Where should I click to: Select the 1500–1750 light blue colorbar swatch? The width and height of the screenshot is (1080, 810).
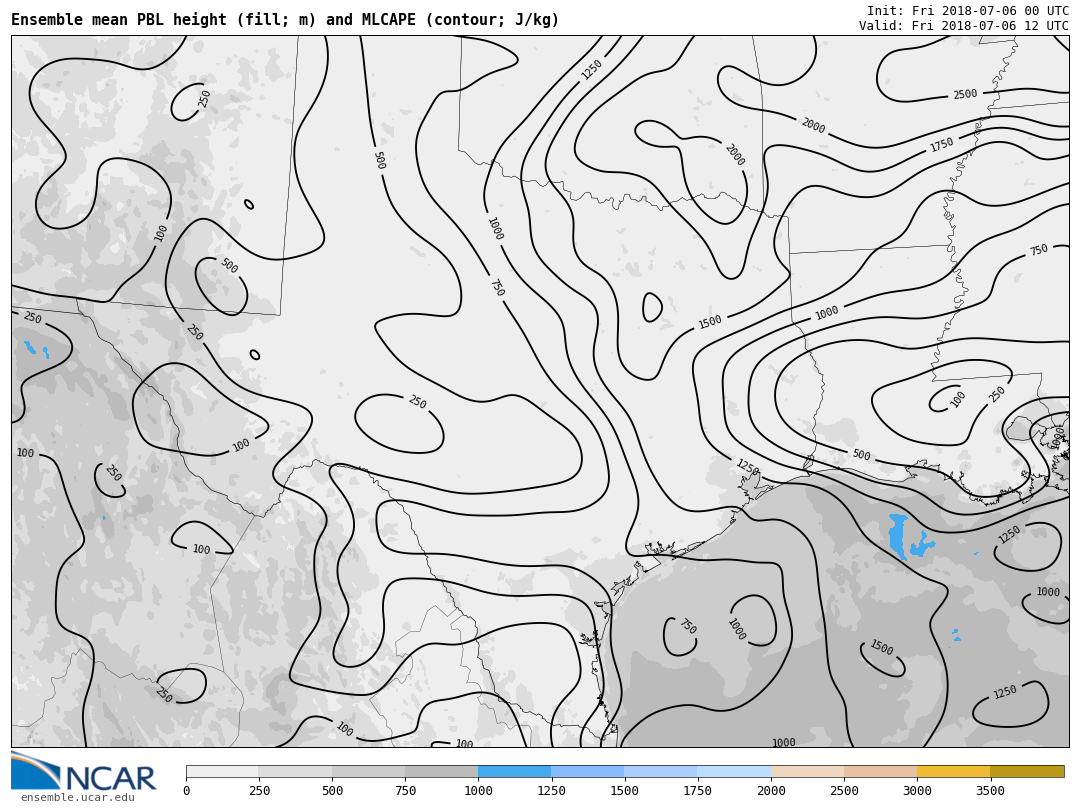click(660, 772)
